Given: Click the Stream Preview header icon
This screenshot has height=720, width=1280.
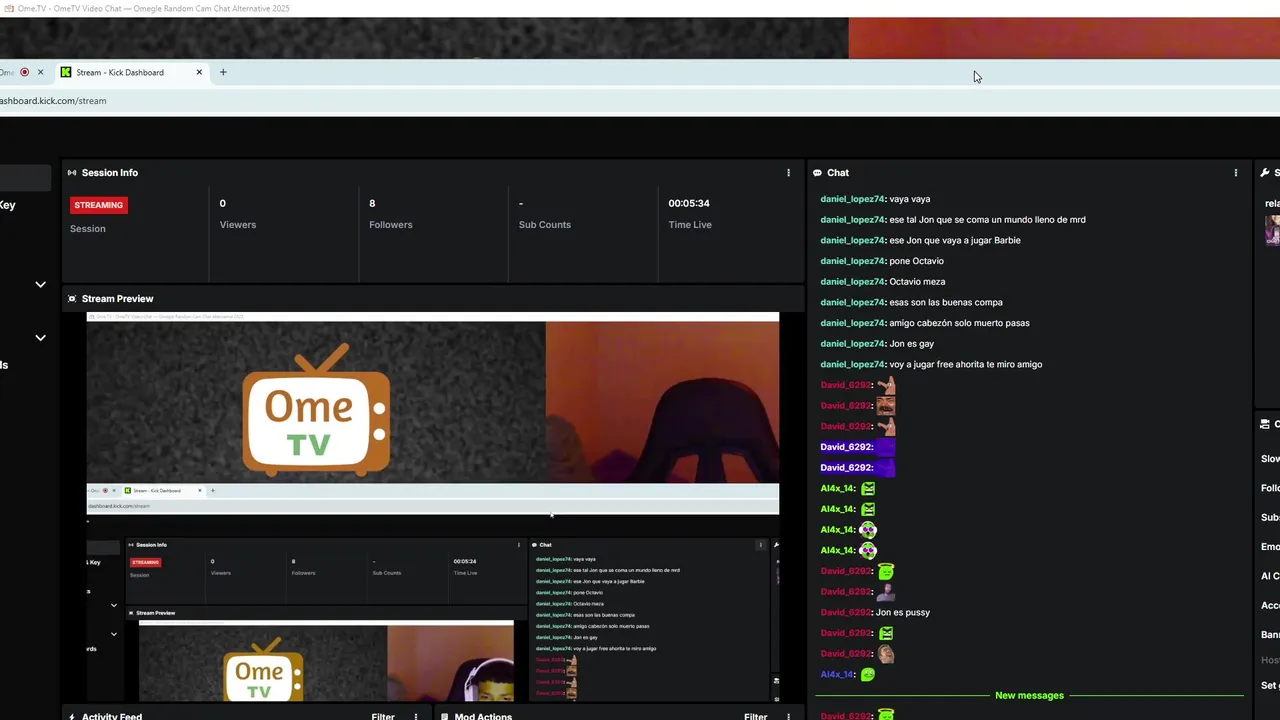Looking at the screenshot, I should point(72,299).
